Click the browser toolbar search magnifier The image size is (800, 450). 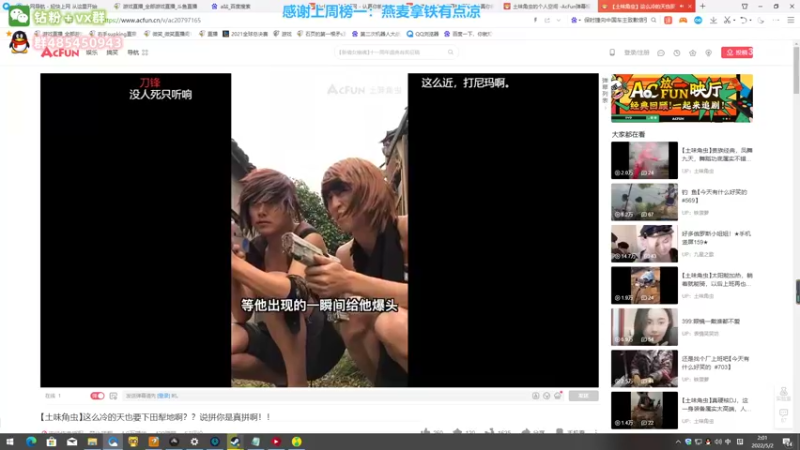pyautogui.click(x=654, y=20)
